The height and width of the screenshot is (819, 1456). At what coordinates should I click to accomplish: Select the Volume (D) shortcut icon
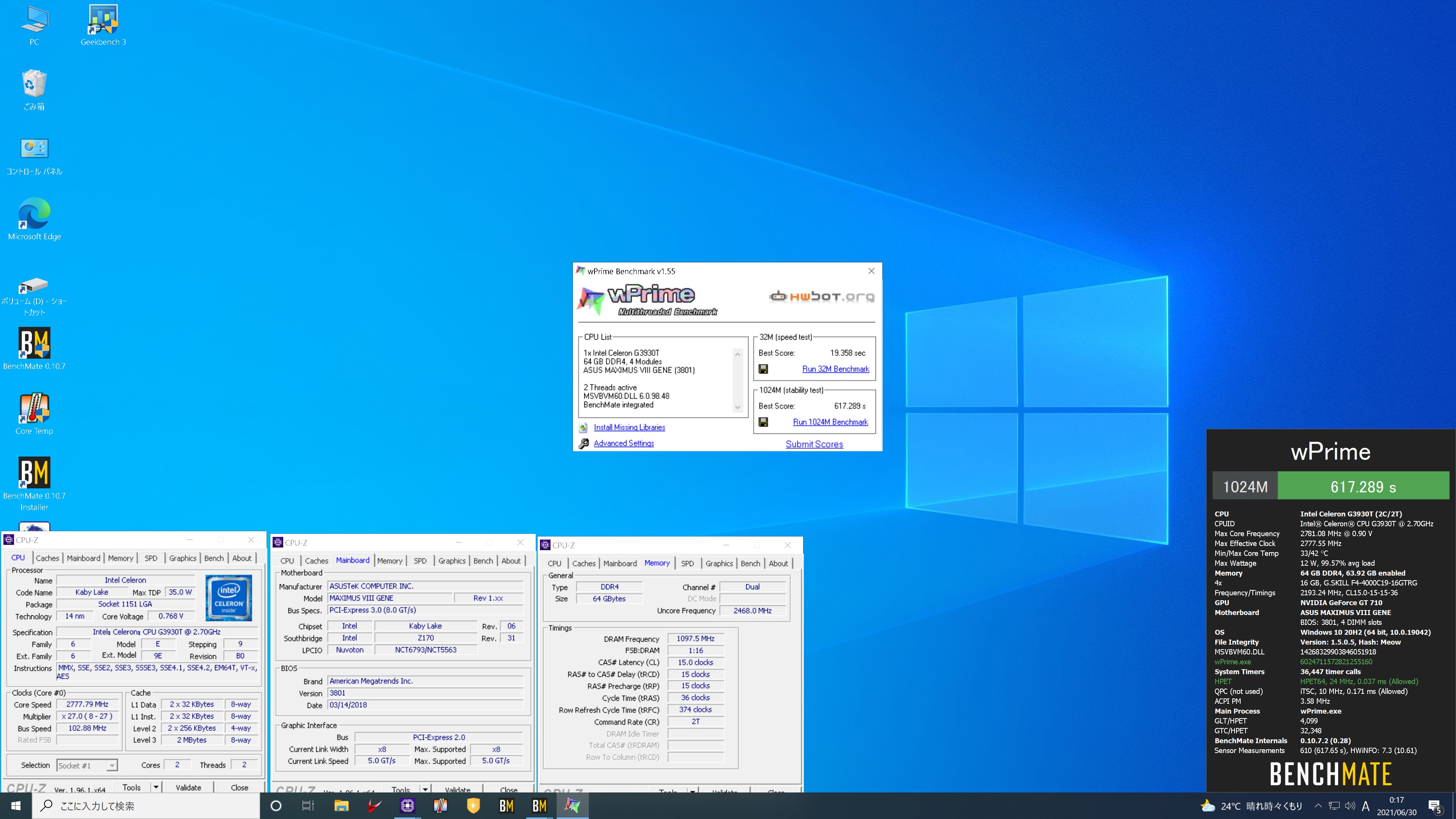click(x=34, y=297)
